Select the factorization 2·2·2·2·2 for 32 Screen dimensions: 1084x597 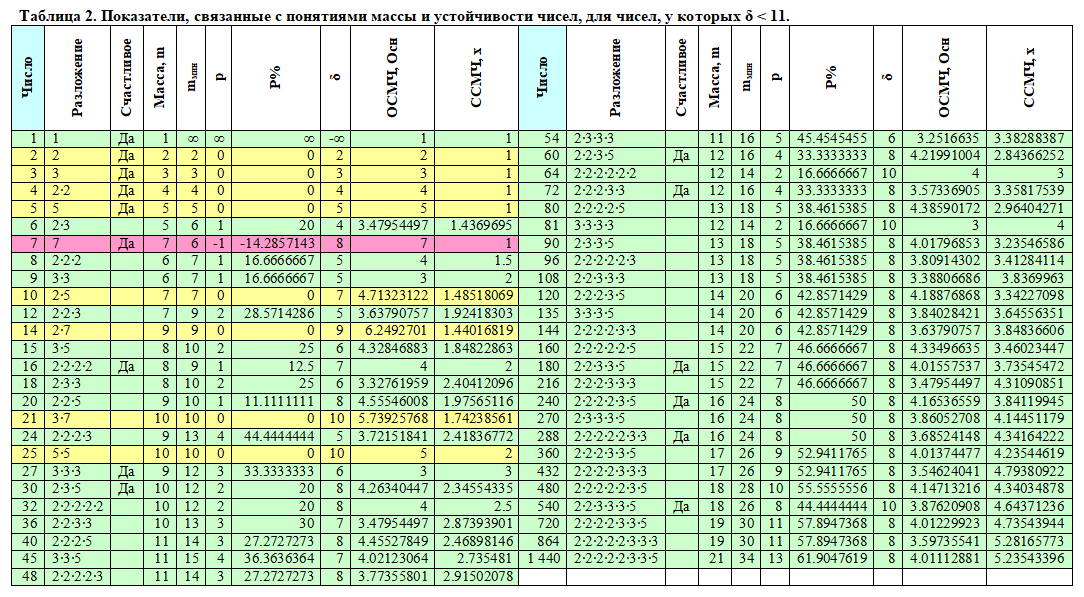(x=77, y=506)
